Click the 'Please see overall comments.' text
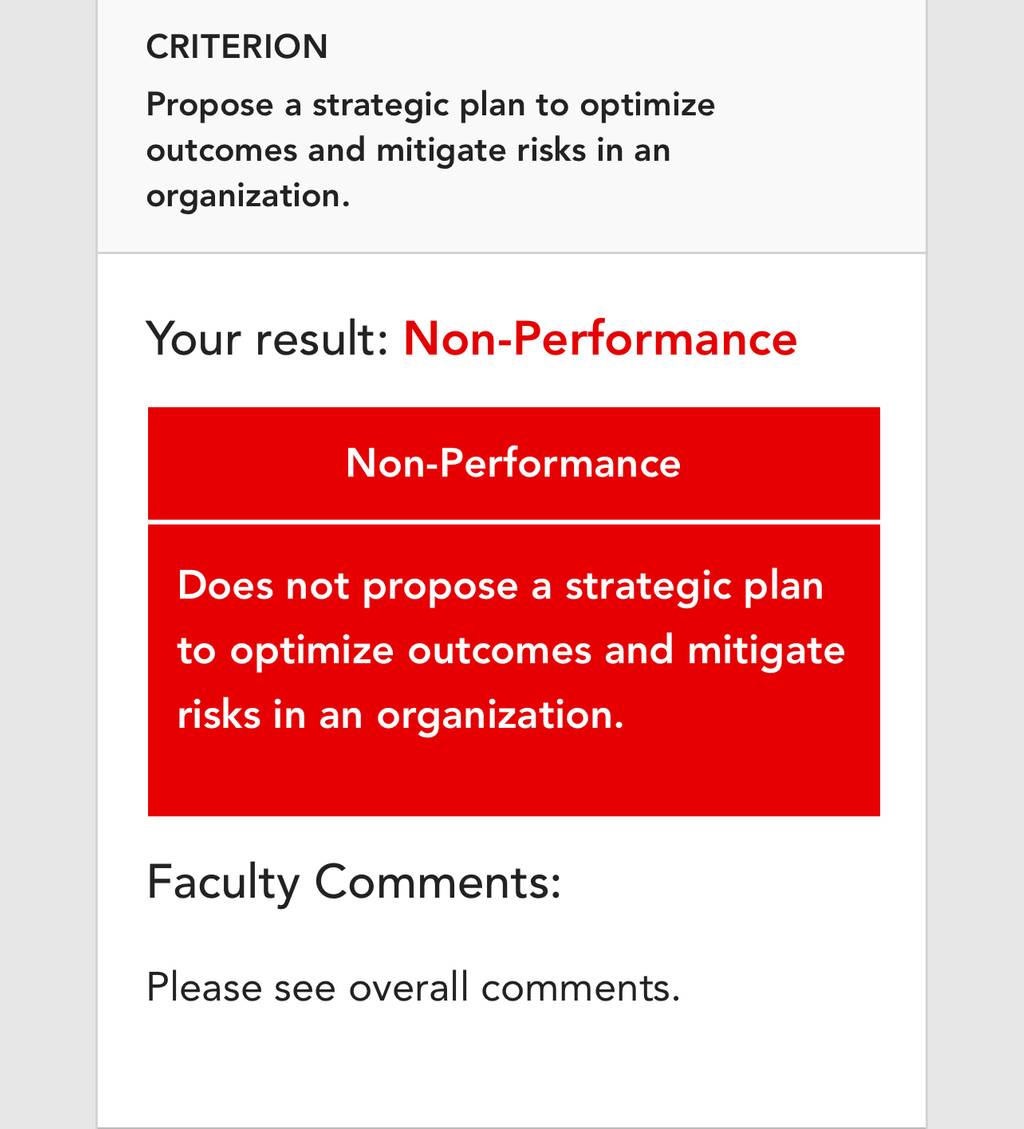Image resolution: width=1024 pixels, height=1129 pixels. 413,987
